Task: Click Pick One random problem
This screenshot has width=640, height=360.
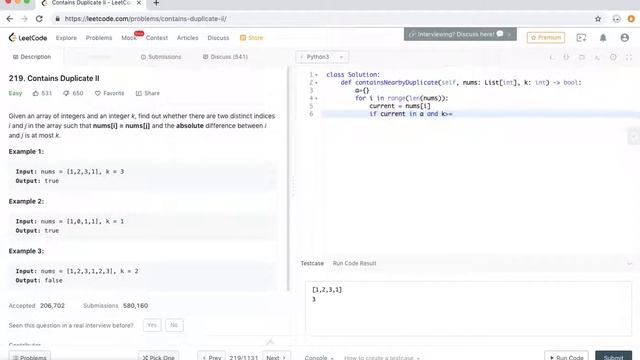Action: [158, 356]
